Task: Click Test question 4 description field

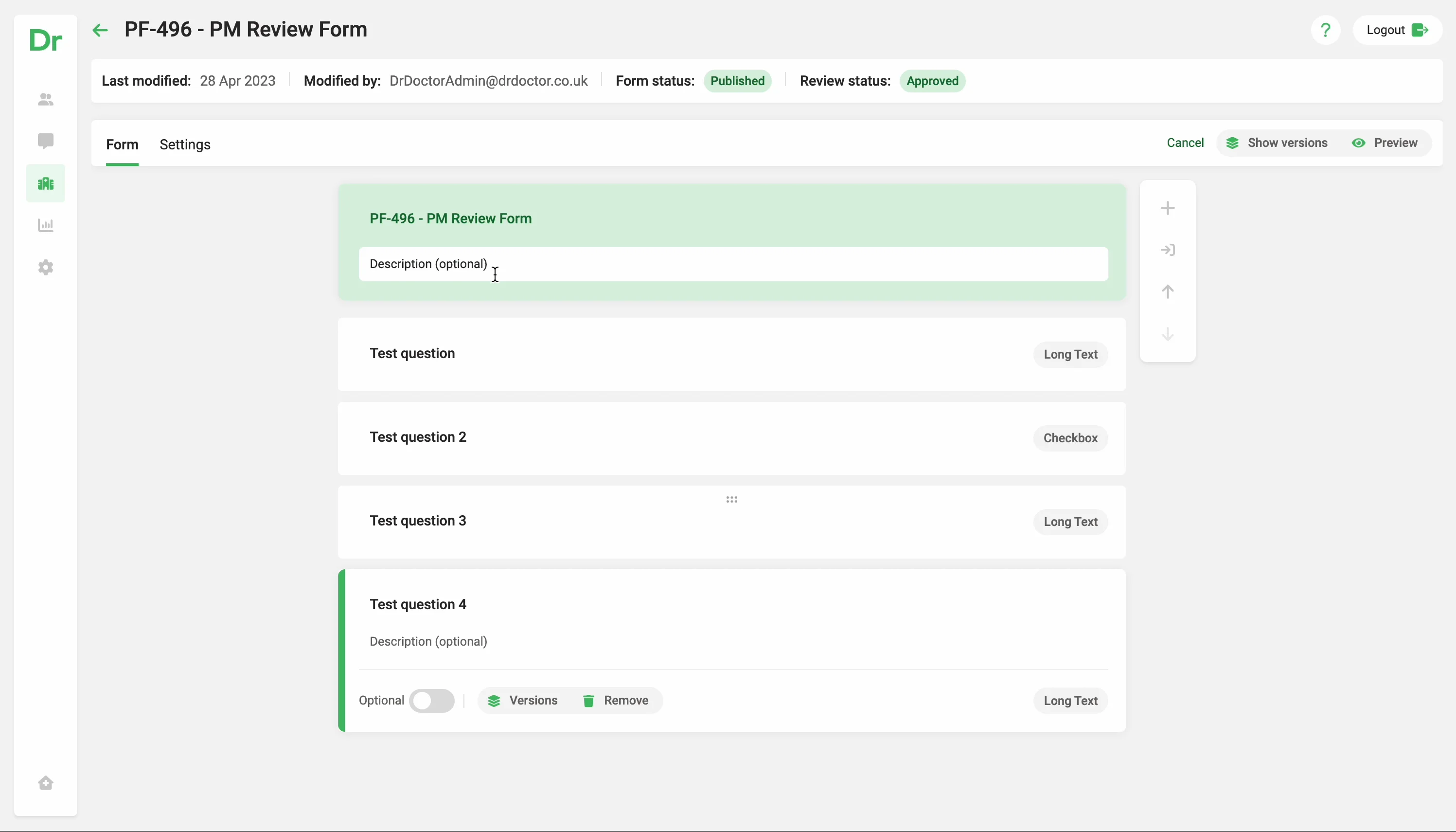Action: (733, 642)
